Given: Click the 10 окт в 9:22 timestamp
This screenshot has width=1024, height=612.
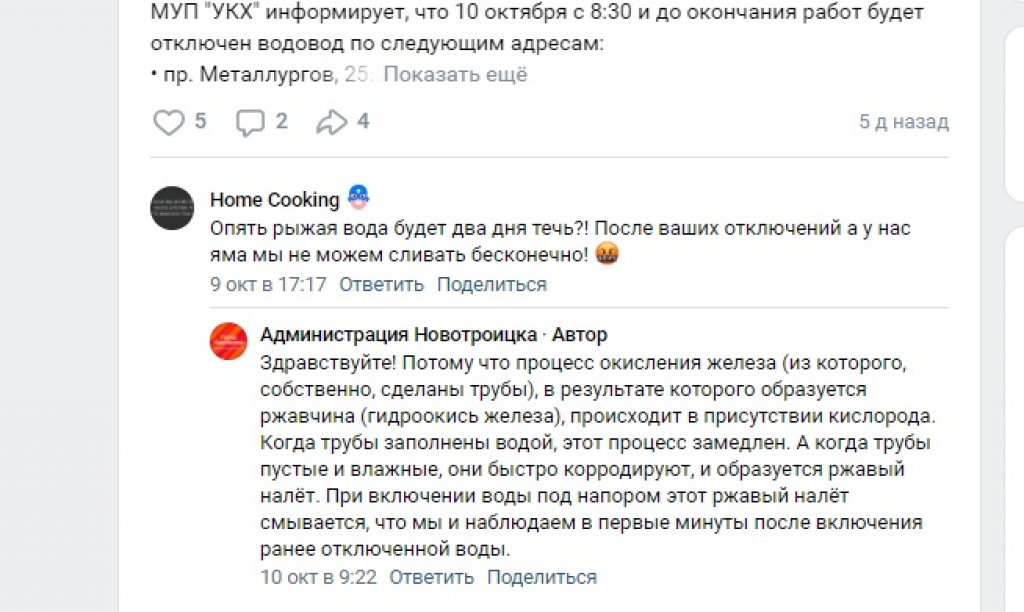Looking at the screenshot, I should pos(317,577).
